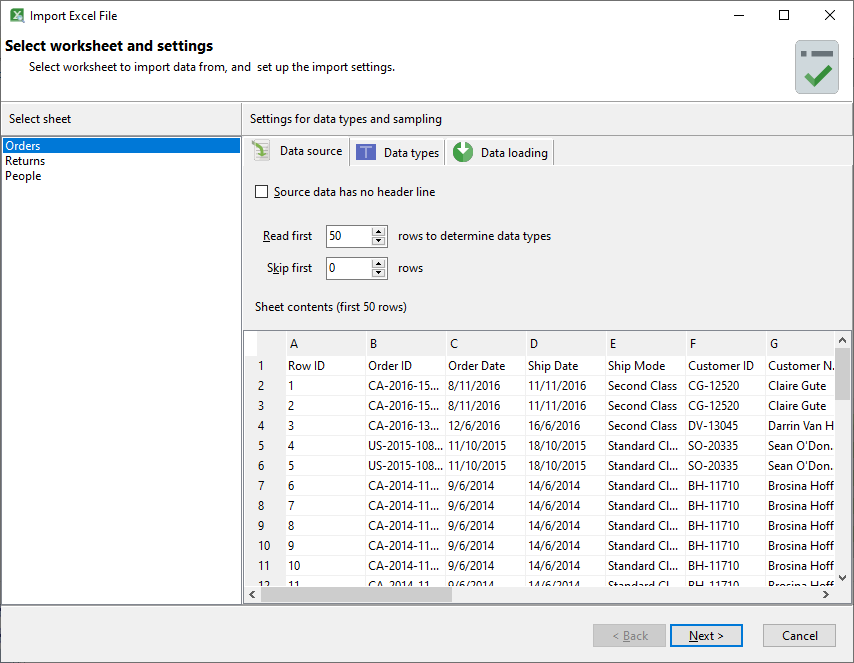Viewport: 854px width, 663px height.
Task: Click the Data types tab icon
Action: [367, 152]
